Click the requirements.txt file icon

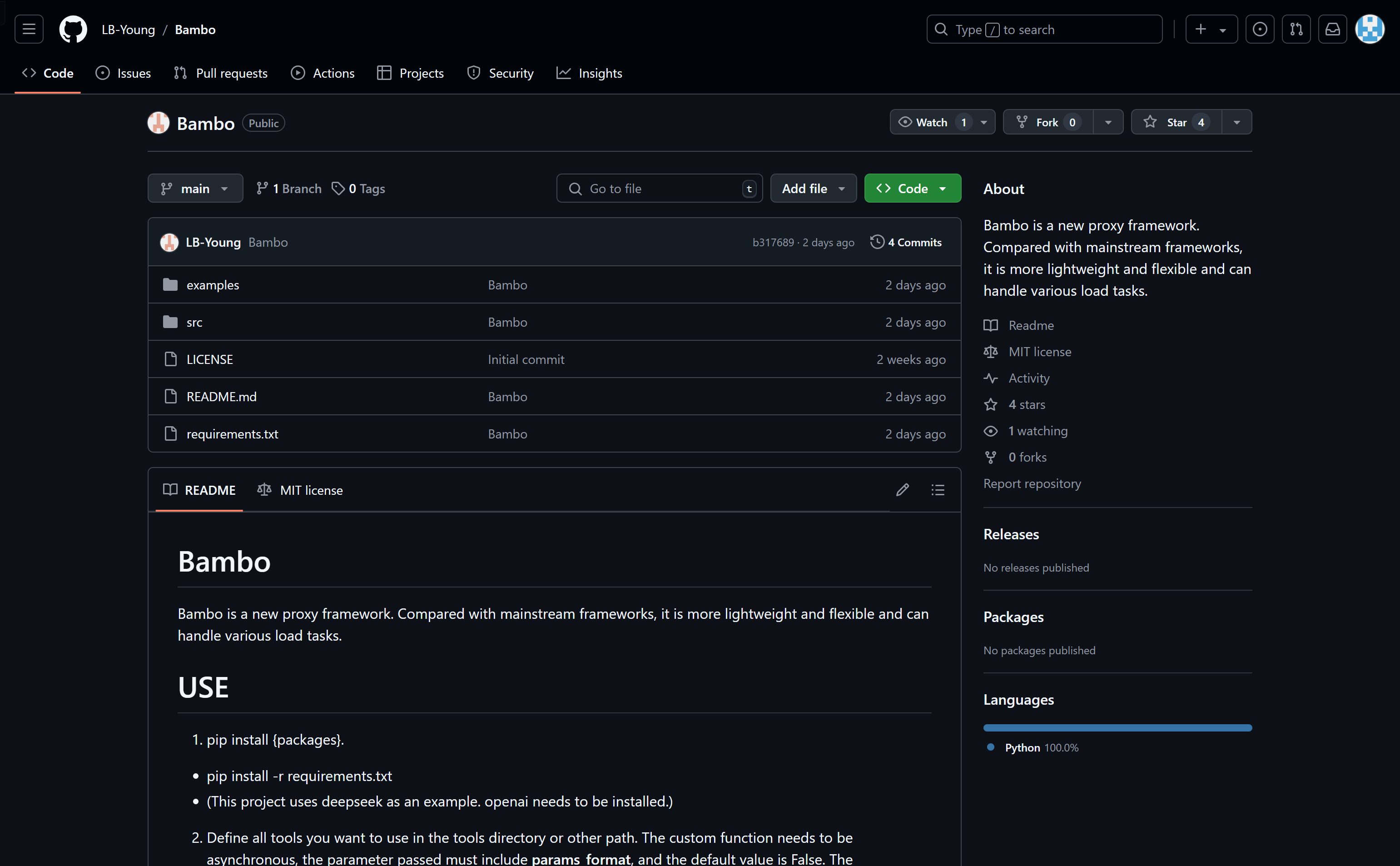pos(170,433)
